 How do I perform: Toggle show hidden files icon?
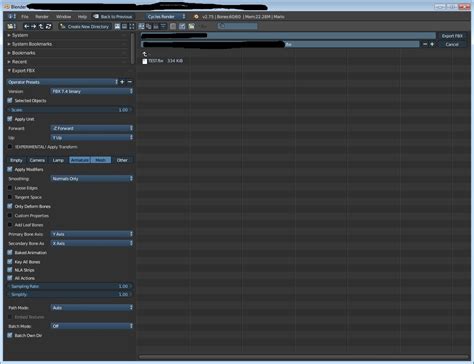click(x=173, y=26)
